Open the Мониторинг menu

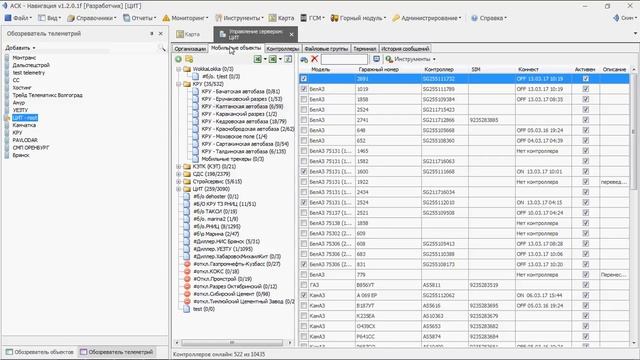[x=185, y=18]
